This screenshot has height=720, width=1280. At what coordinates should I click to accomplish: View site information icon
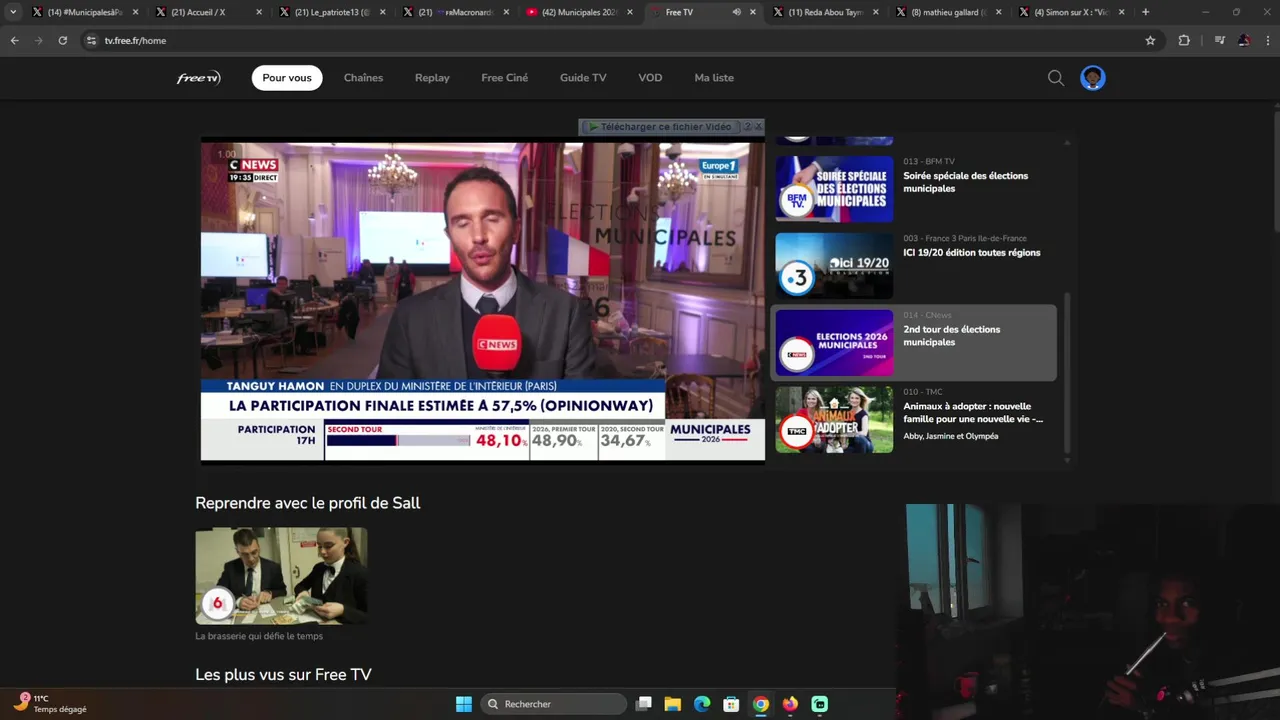(91, 40)
